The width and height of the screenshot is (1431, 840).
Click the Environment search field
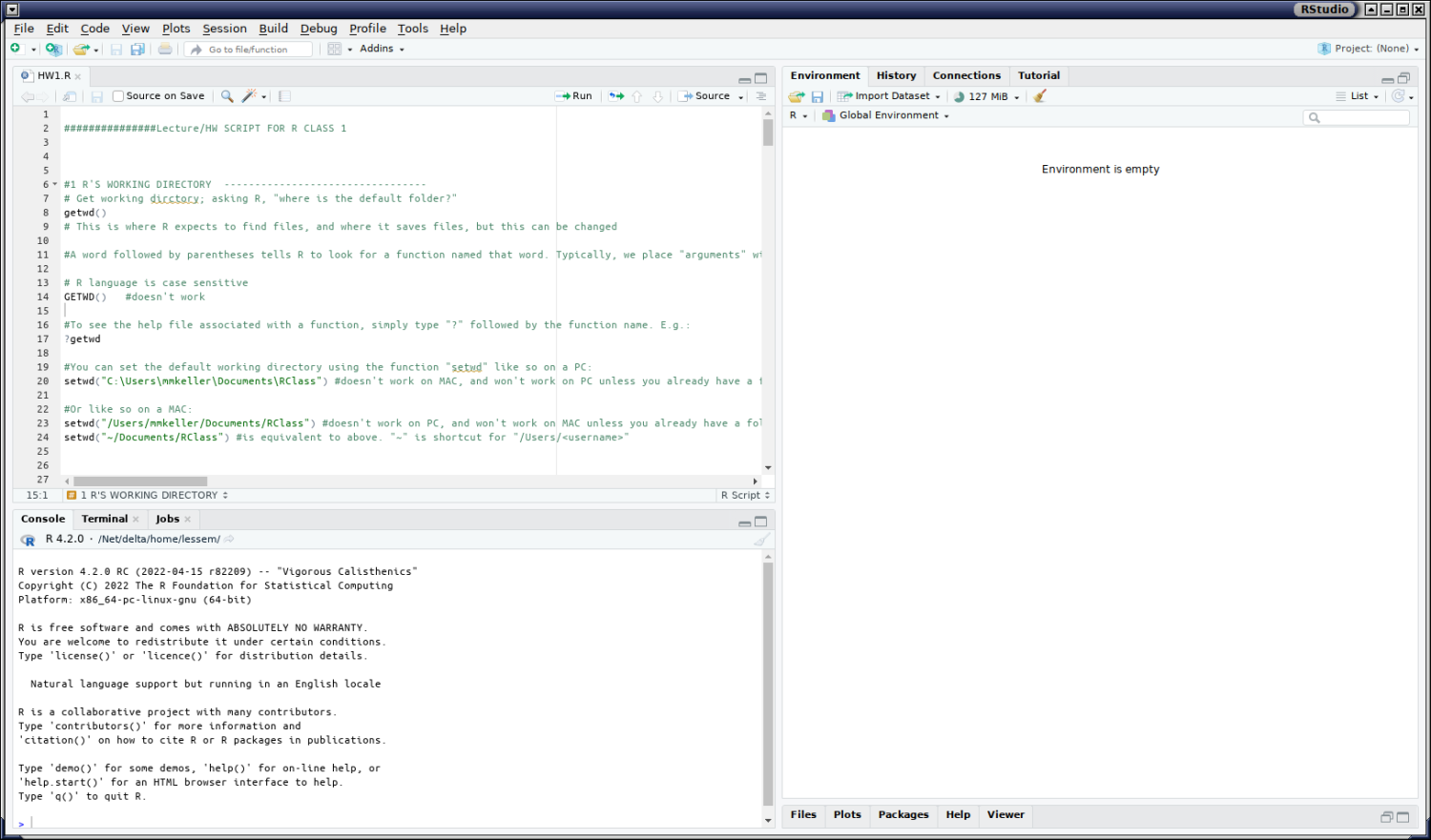point(1356,117)
